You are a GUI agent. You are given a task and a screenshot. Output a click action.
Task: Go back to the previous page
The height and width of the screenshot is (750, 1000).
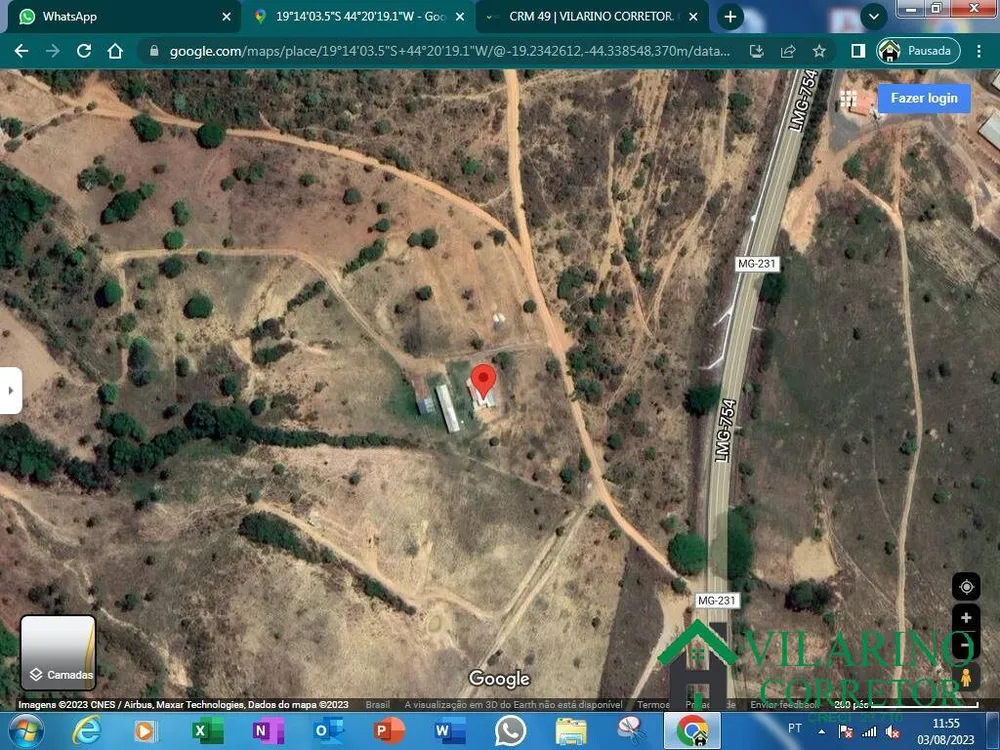[21, 51]
